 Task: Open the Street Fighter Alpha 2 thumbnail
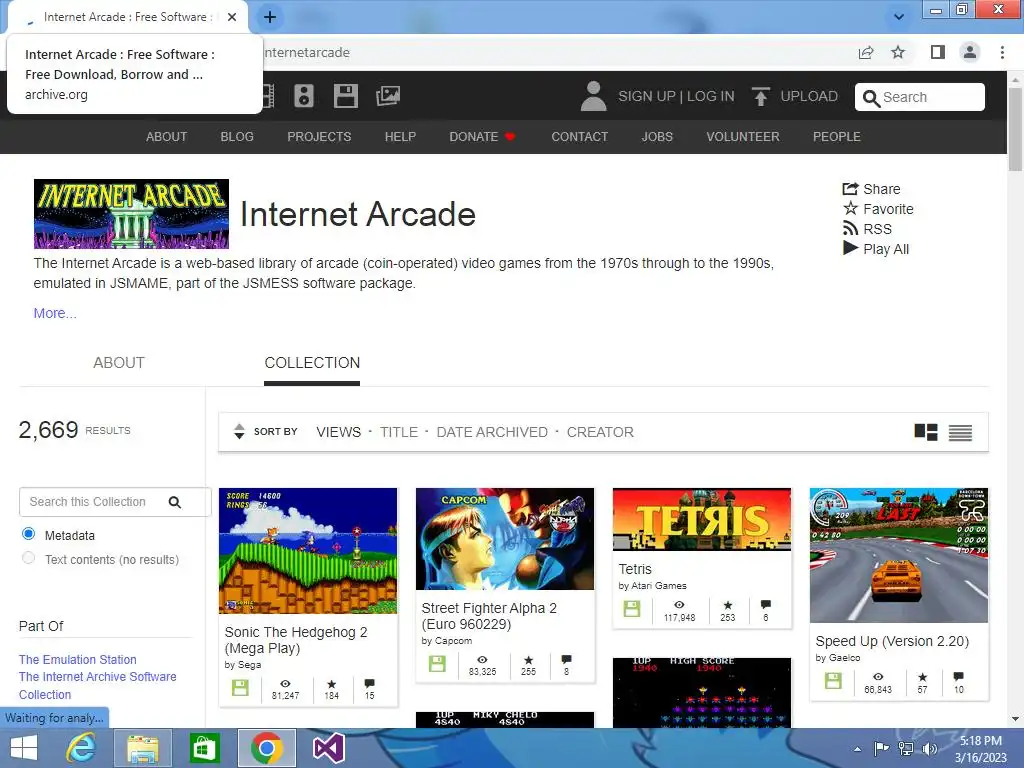pyautogui.click(x=505, y=539)
